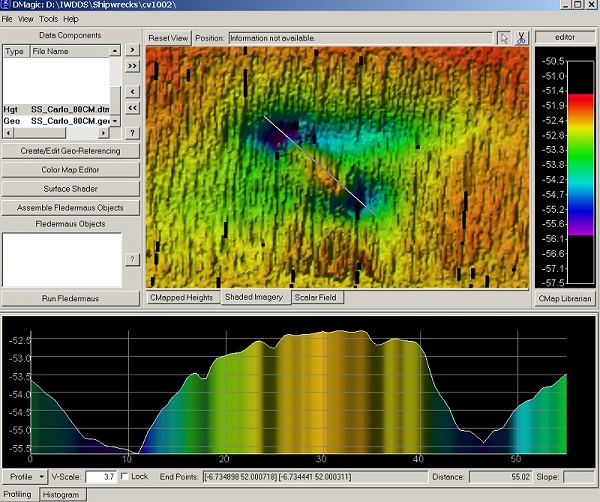Click the Fledermaus Objects list box
The image size is (600, 502).
62,260
